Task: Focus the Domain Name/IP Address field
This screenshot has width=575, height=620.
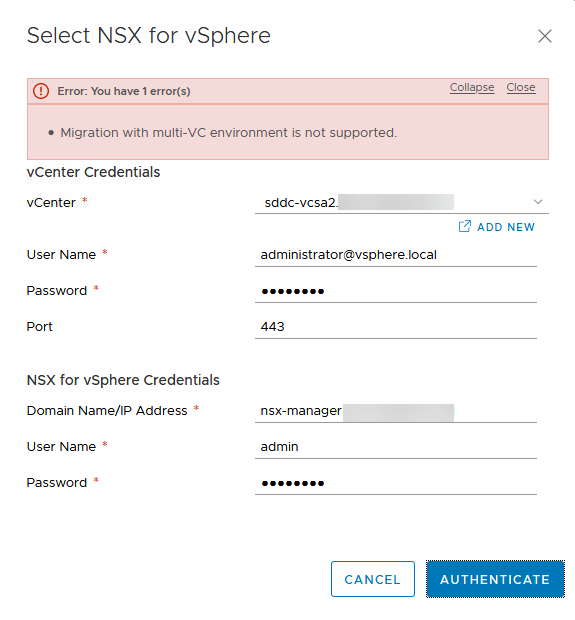Action: [x=396, y=411]
